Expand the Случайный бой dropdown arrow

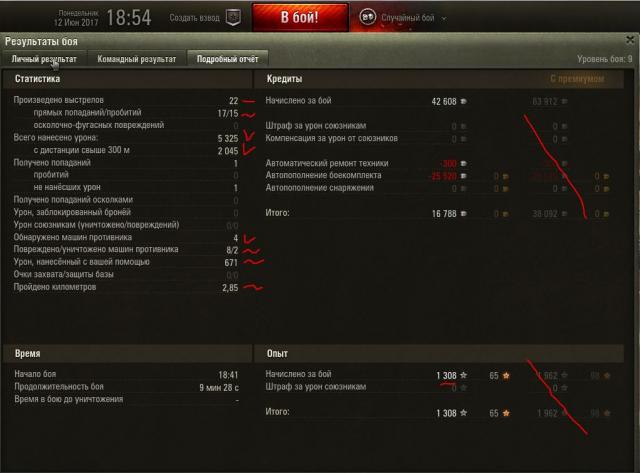444,18
